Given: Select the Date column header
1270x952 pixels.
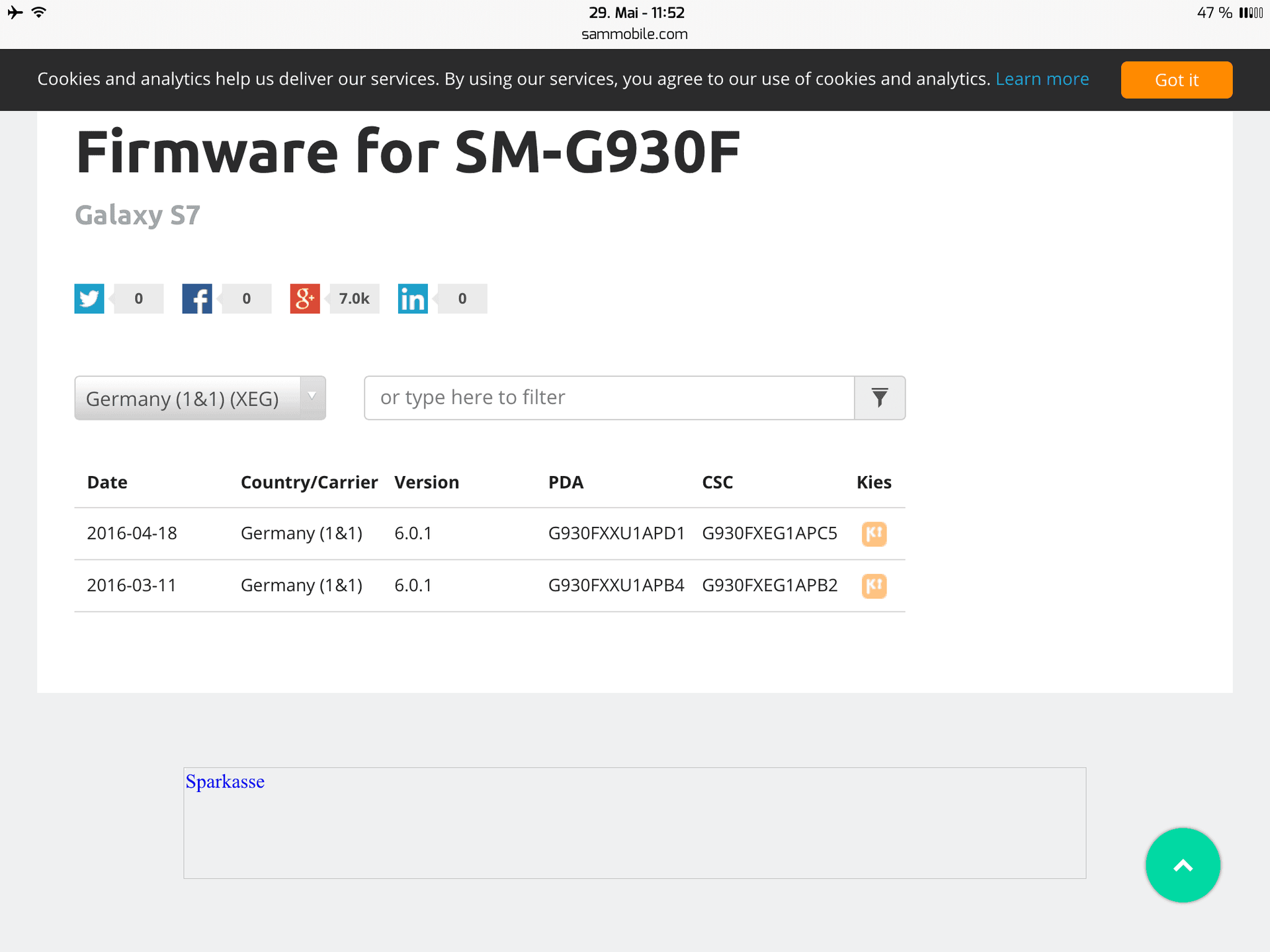Looking at the screenshot, I should [107, 483].
